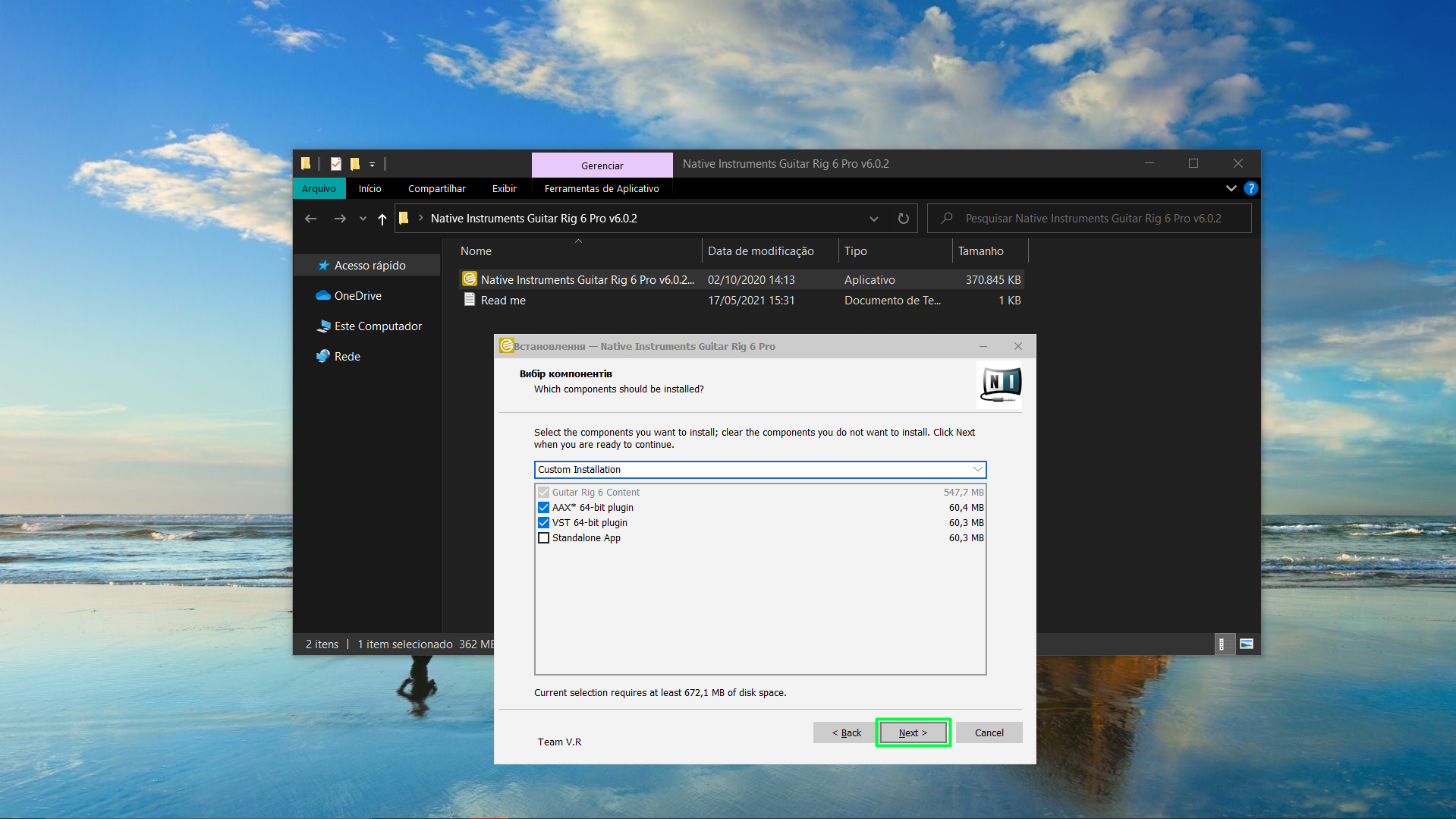Open the Compartilhar ribbon tab
The width and height of the screenshot is (1456, 819).
point(437,188)
